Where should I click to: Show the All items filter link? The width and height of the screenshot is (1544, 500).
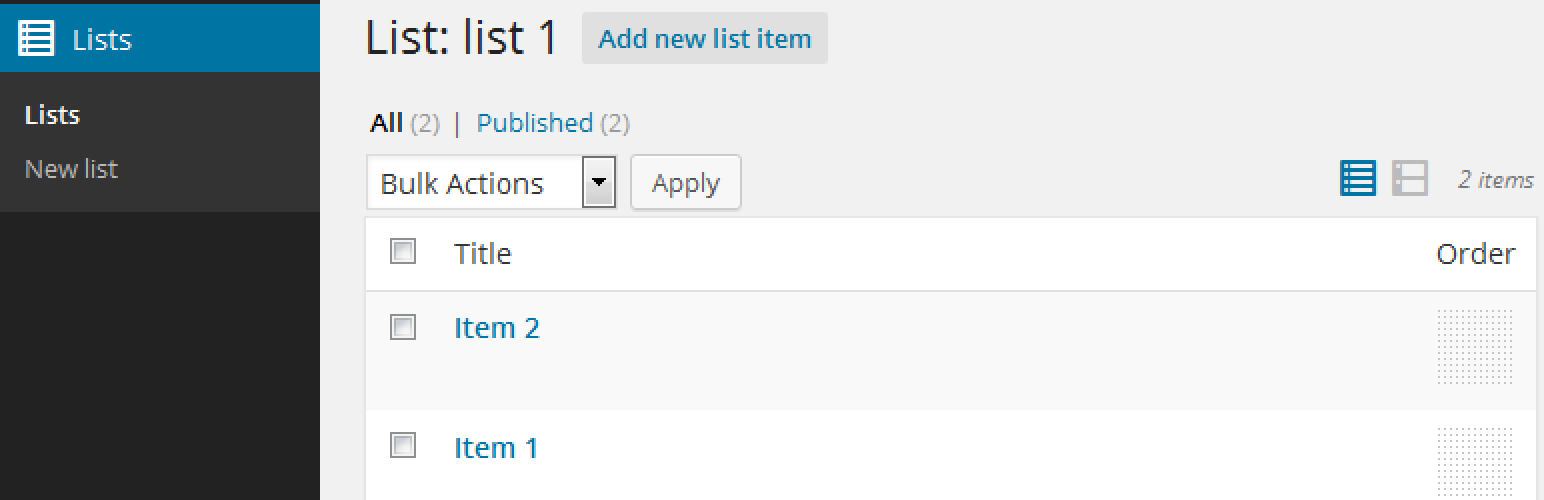[386, 123]
